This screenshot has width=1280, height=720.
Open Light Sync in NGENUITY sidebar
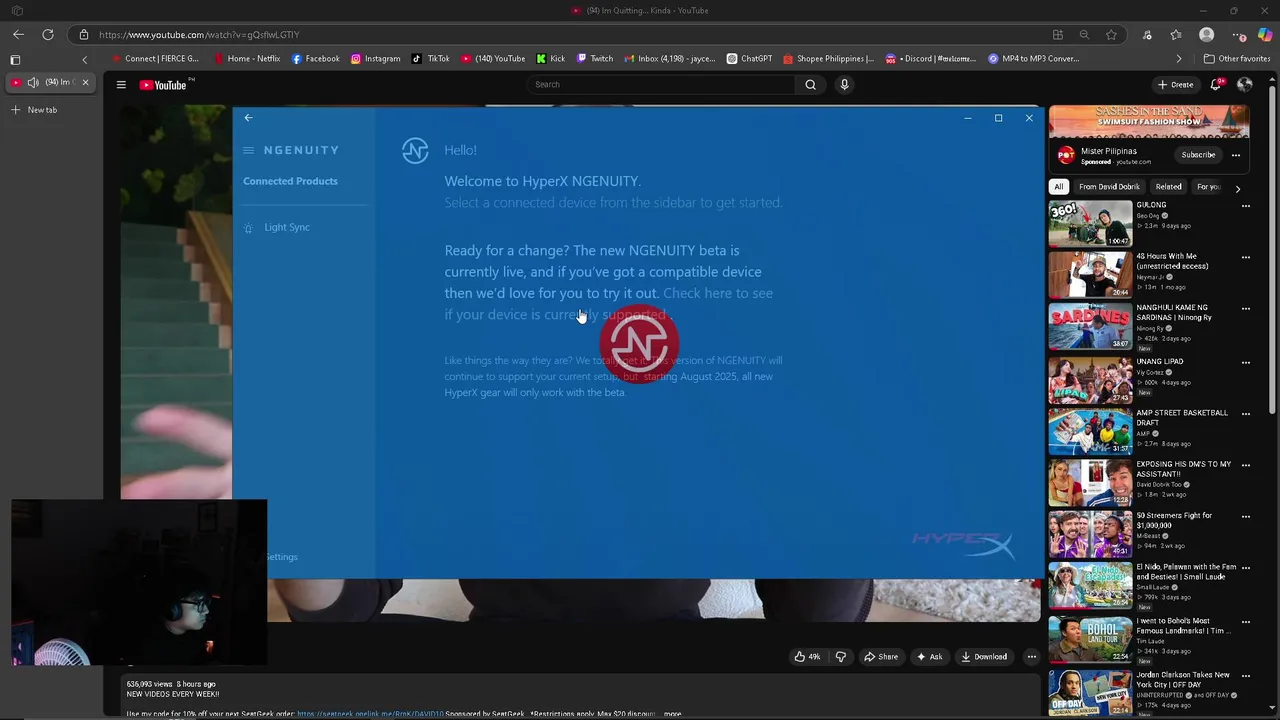tap(287, 227)
